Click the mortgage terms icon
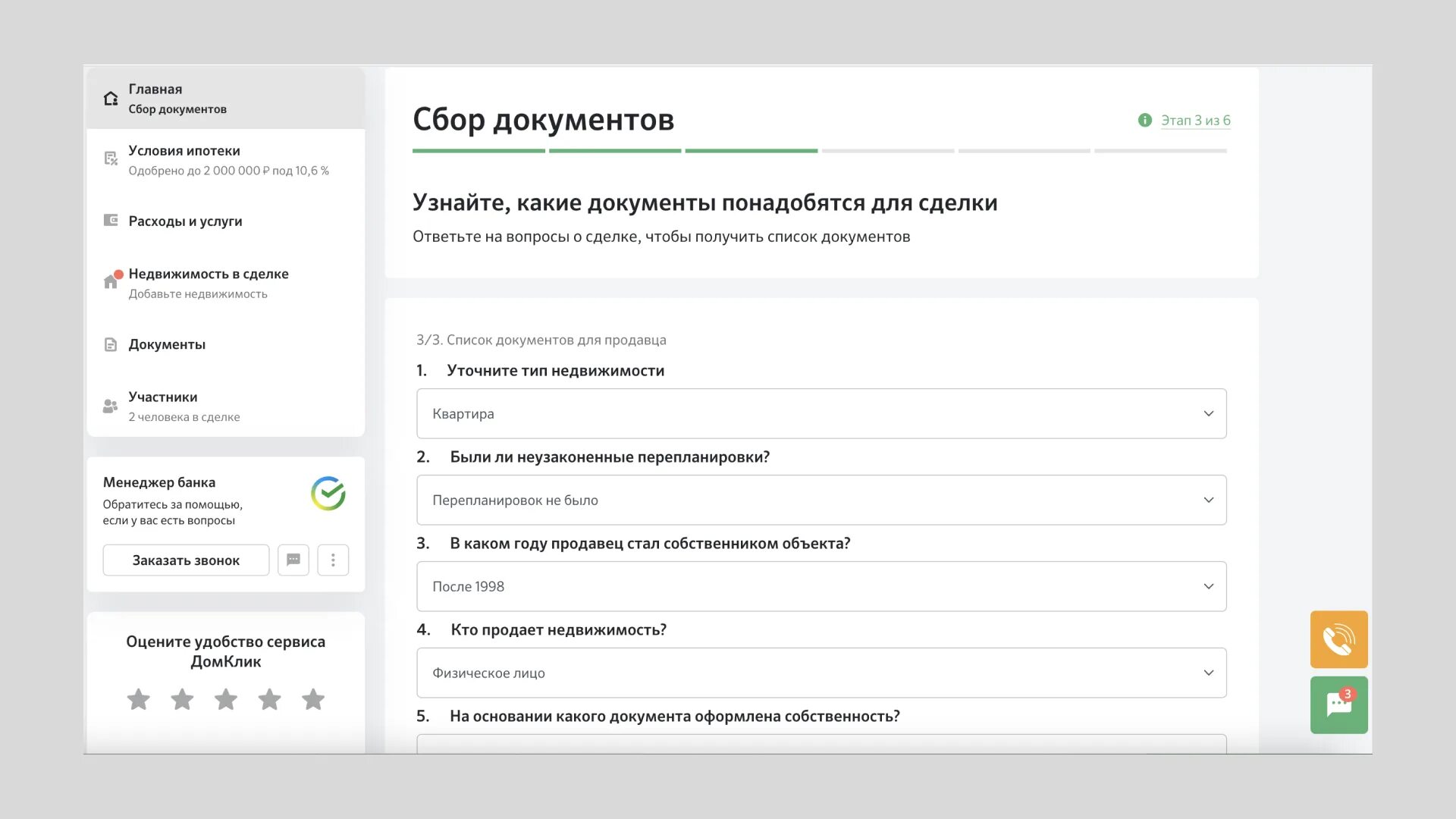 point(111,158)
